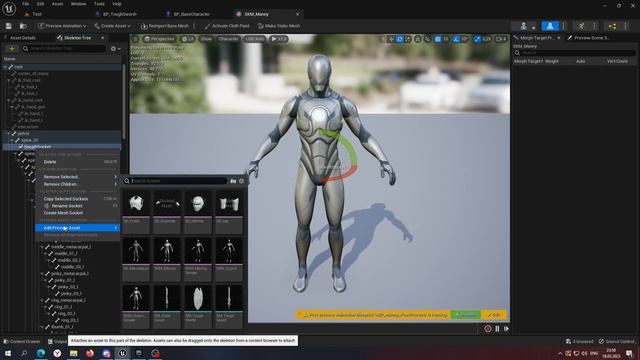Viewport: 640px width, 360px height.
Task: Pick the shield mesh thumbnail
Action: coord(198,298)
